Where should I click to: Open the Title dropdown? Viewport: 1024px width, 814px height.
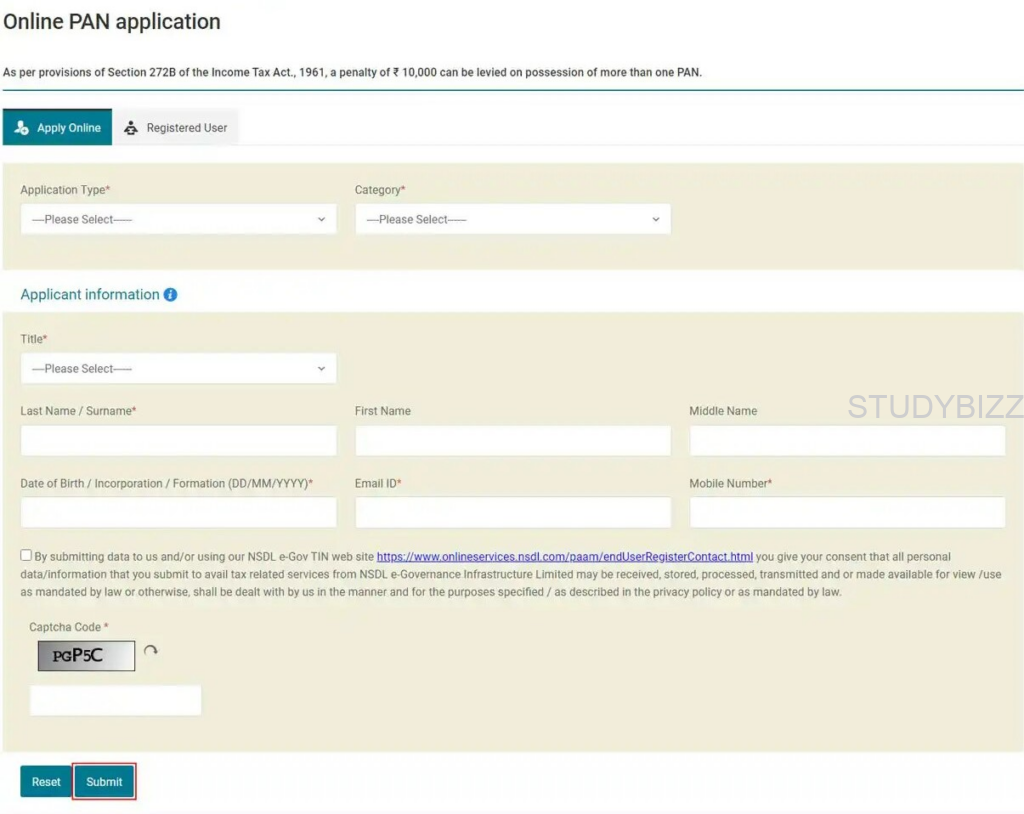pos(178,369)
